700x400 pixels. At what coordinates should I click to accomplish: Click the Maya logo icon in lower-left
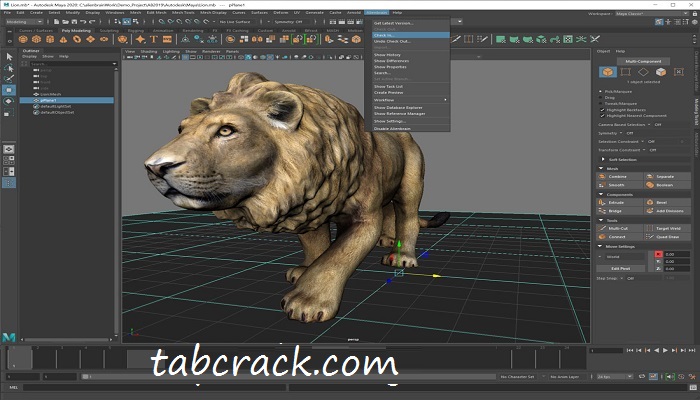point(8,337)
